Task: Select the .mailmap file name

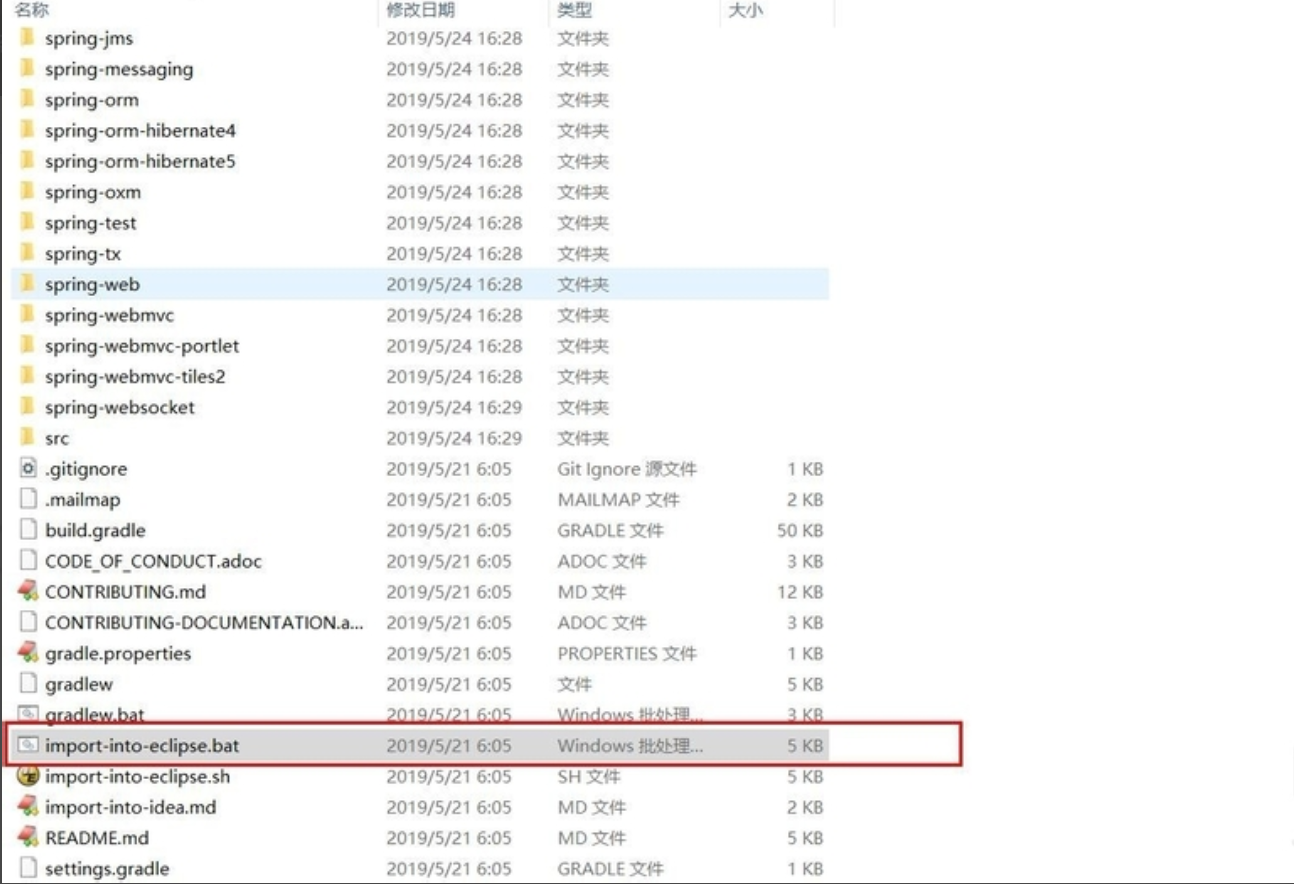Action: tap(83, 499)
